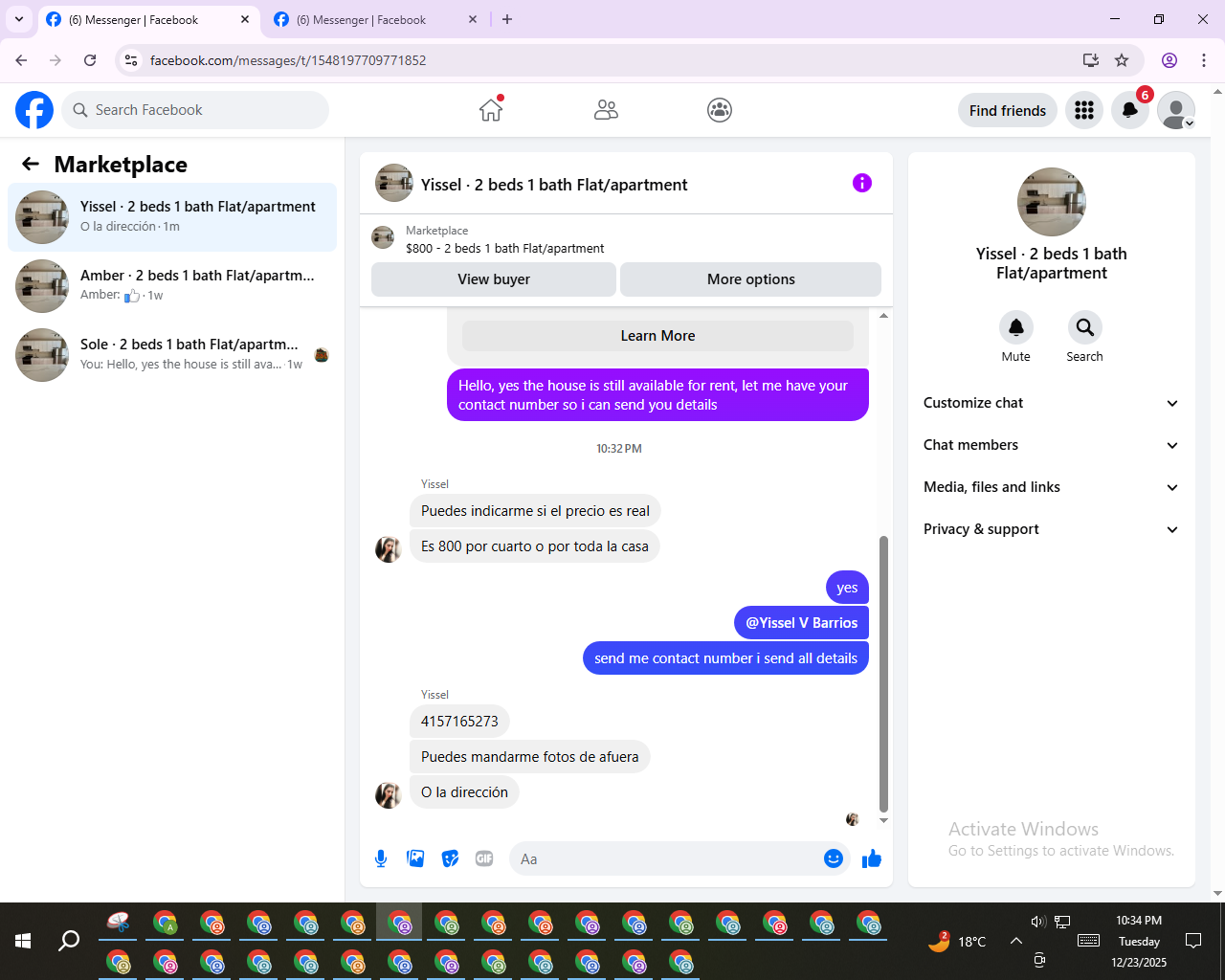1225x980 pixels.
Task: Open the account profile avatar menu
Action: click(1176, 110)
